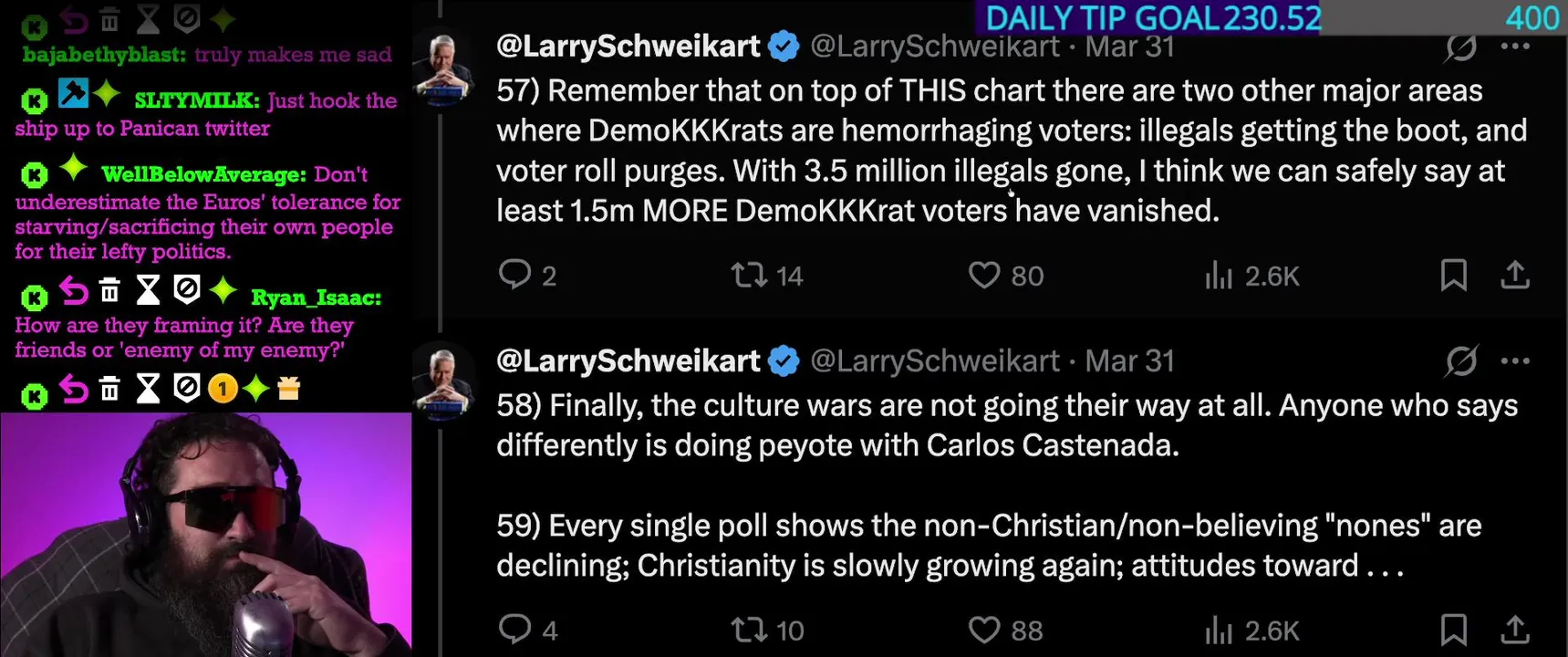Open replies on tweet 57
This screenshot has height=657, width=1568.
point(515,275)
